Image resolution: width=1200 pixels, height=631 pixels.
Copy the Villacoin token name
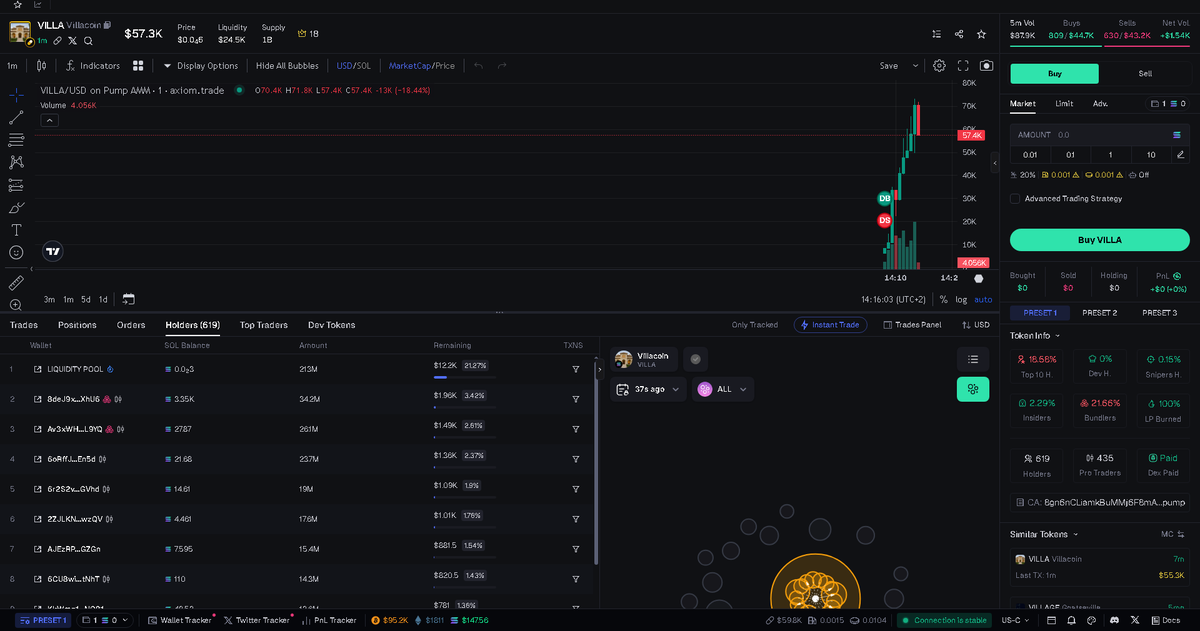(x=108, y=25)
